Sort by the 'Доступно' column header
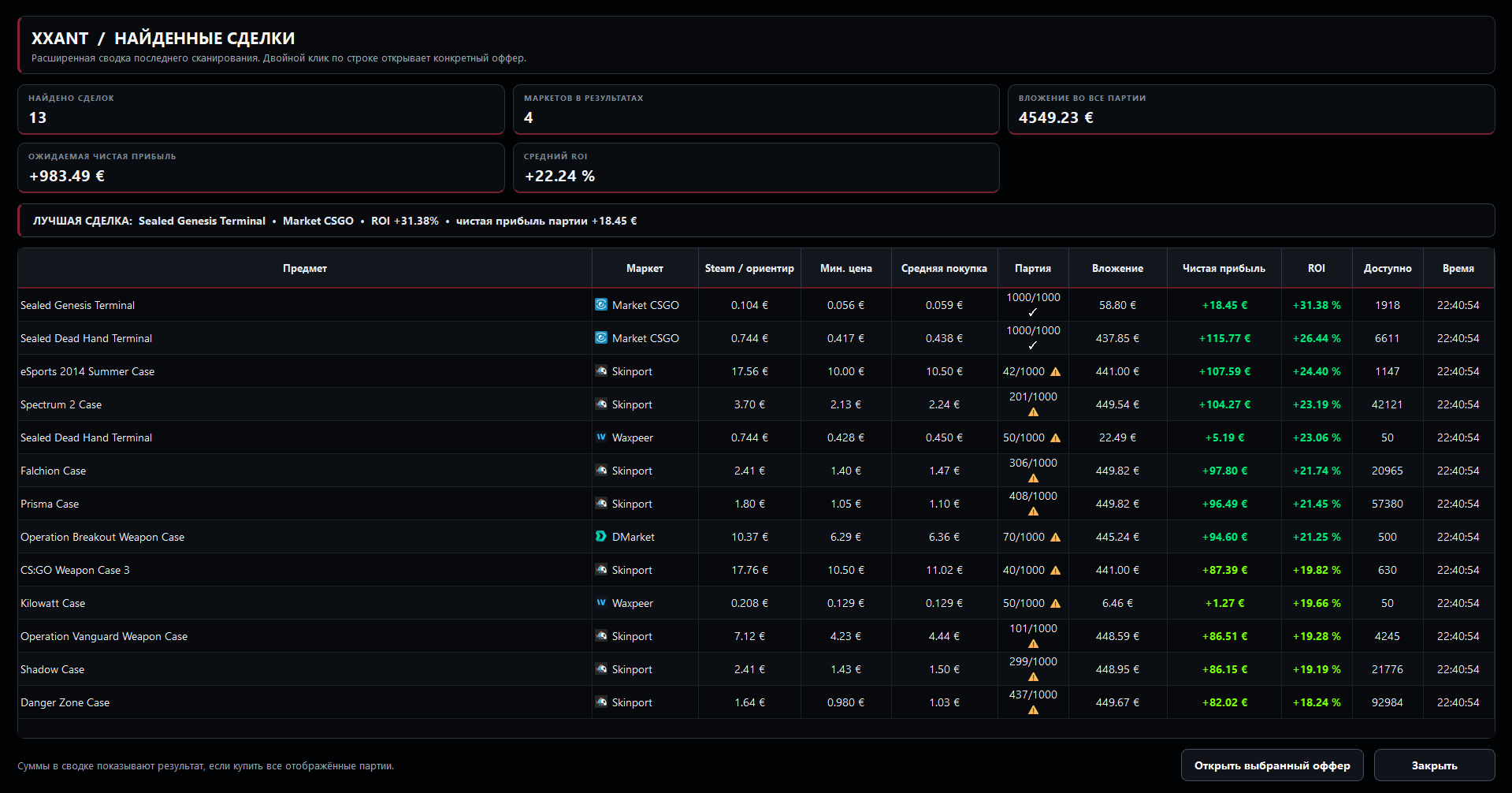1512x793 pixels. pos(1388,268)
